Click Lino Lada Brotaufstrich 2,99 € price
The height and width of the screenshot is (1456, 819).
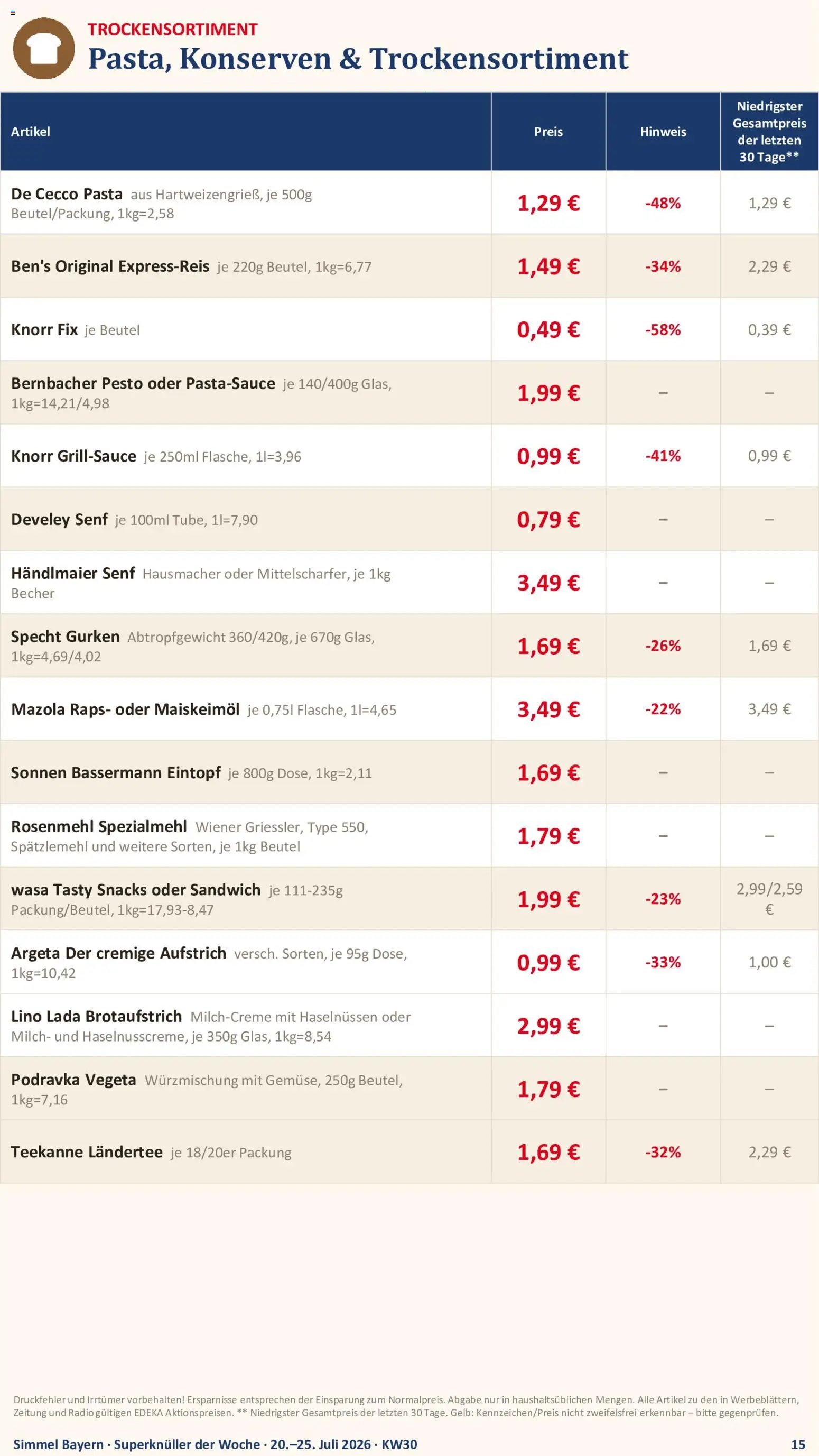point(548,1026)
